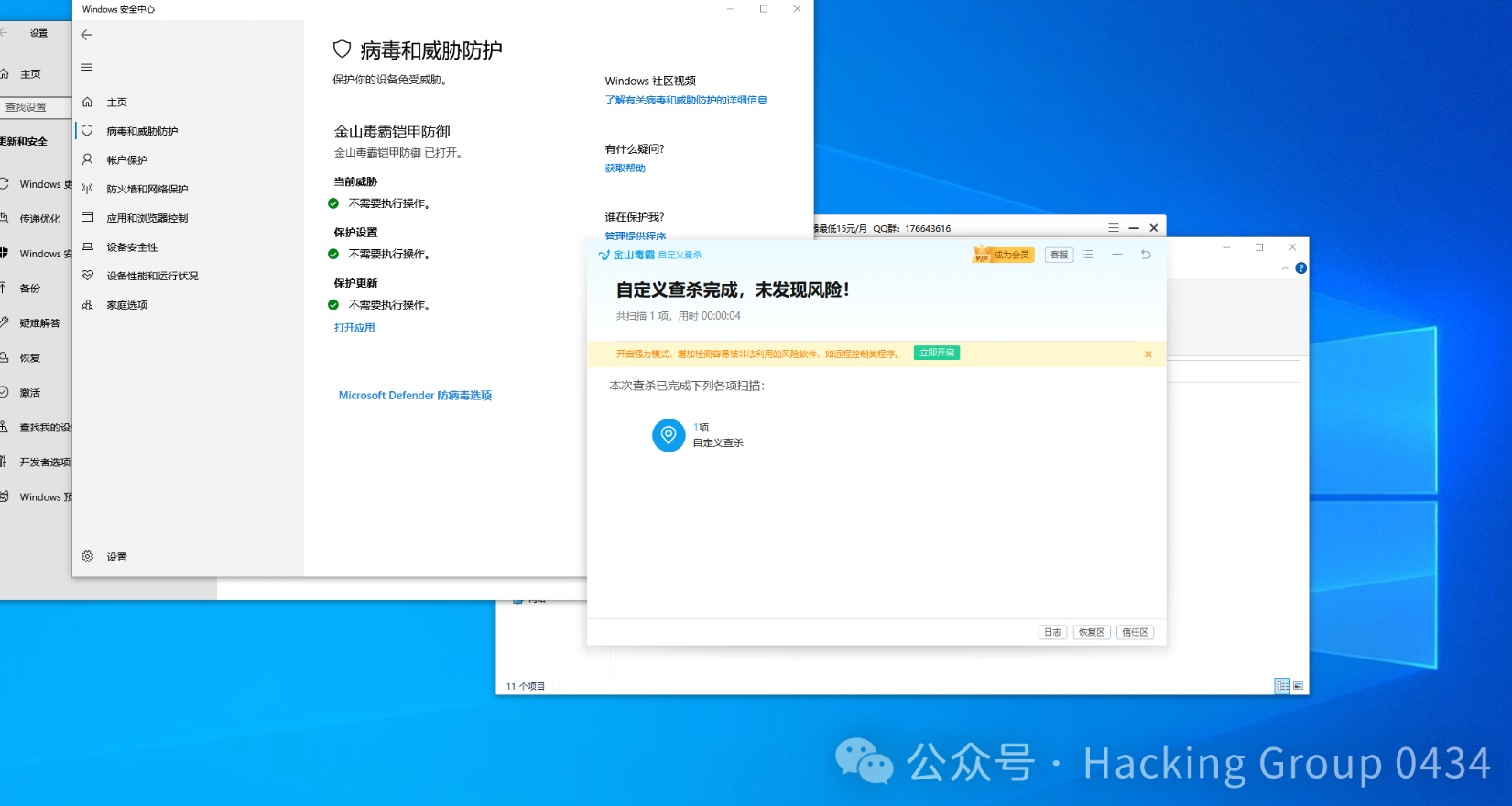Open 主页 in Windows Security sidebar
Viewport: 1512px width, 806px height.
click(x=116, y=103)
